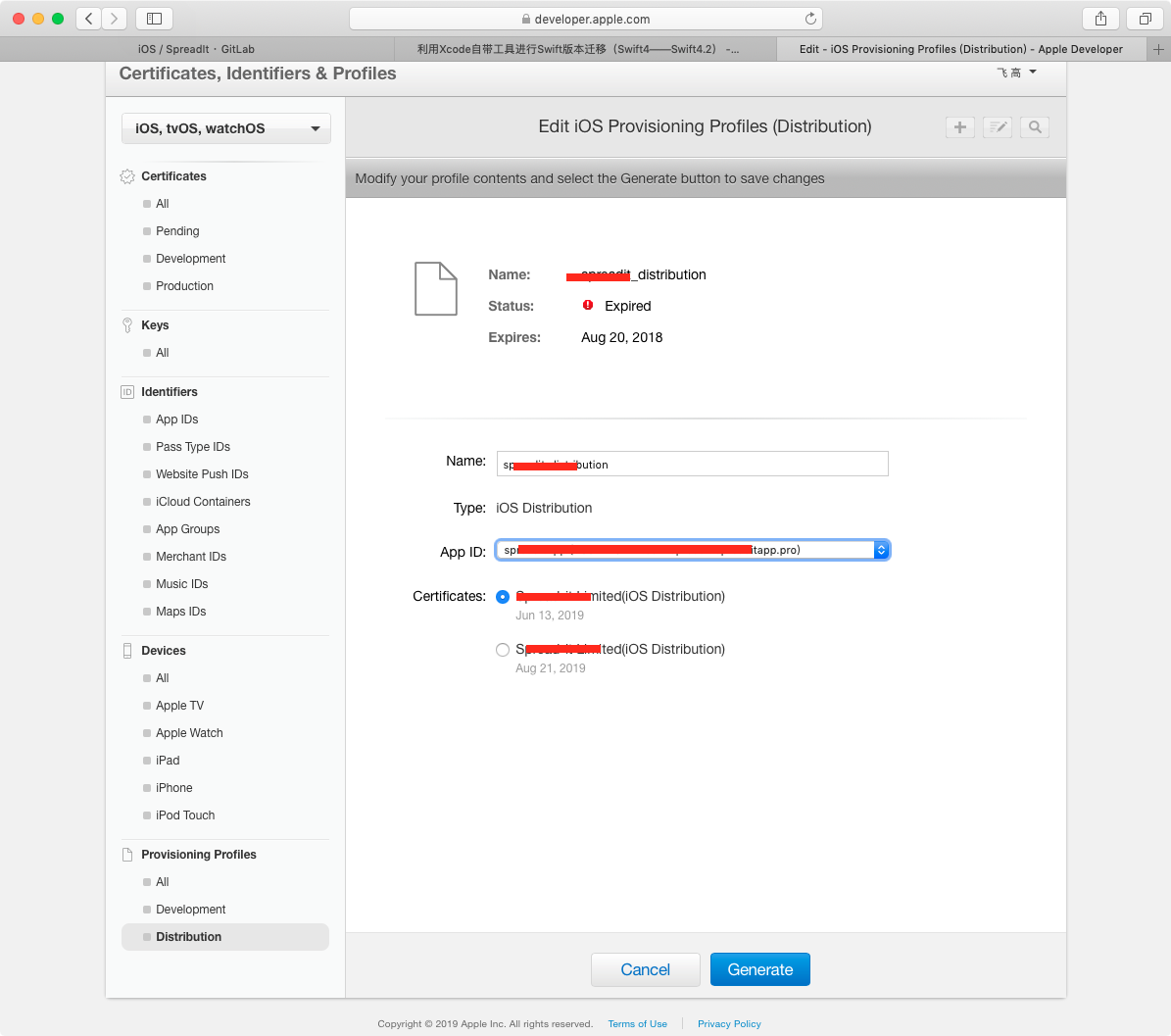Screen dimensions: 1171x1036
Task: Click the profile Name text field
Action: click(692, 465)
